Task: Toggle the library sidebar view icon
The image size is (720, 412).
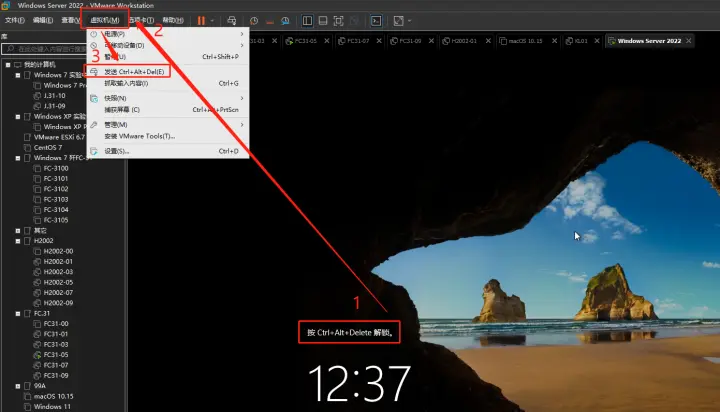Action: (307, 21)
